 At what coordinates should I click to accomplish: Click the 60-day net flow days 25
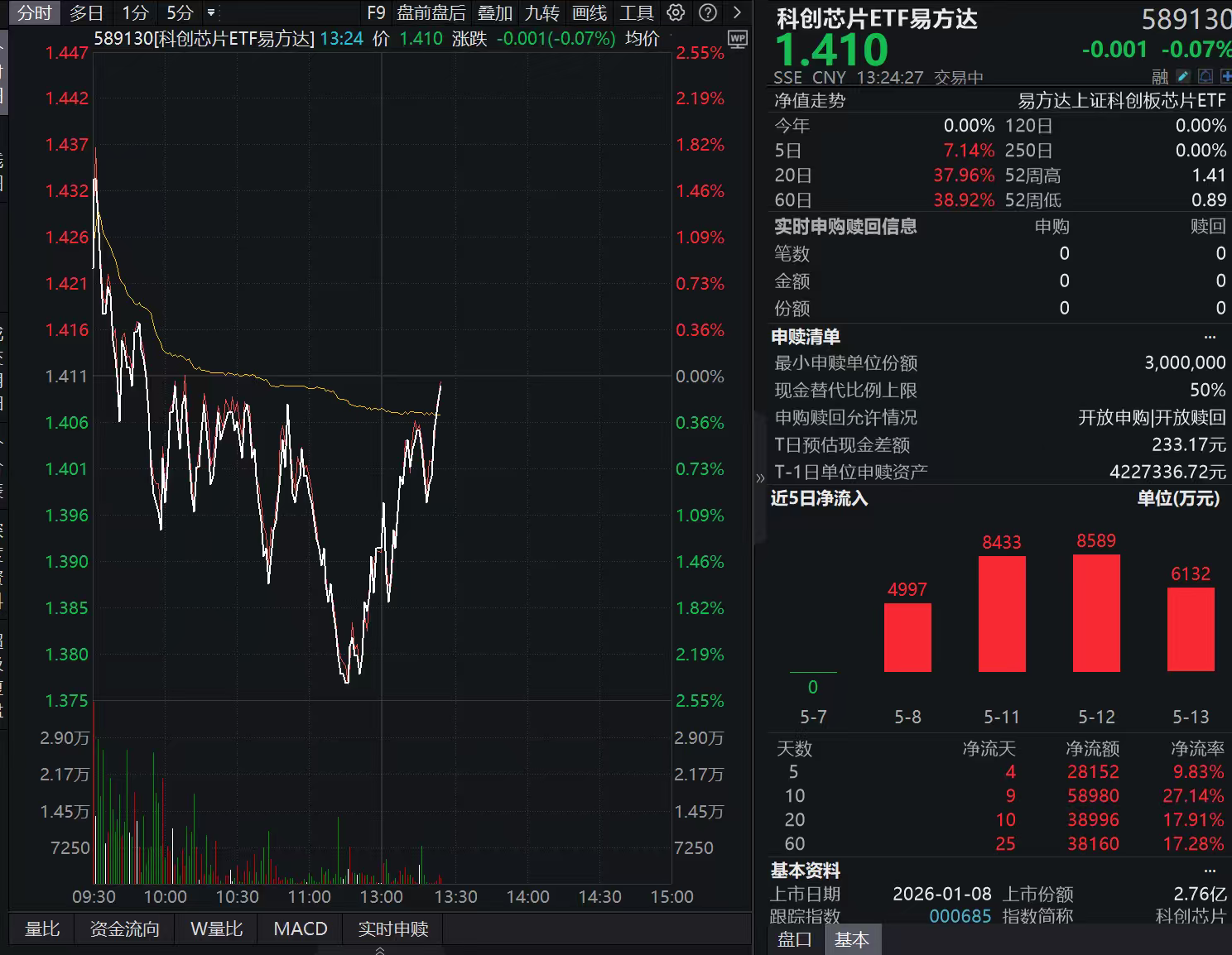pos(1005,844)
